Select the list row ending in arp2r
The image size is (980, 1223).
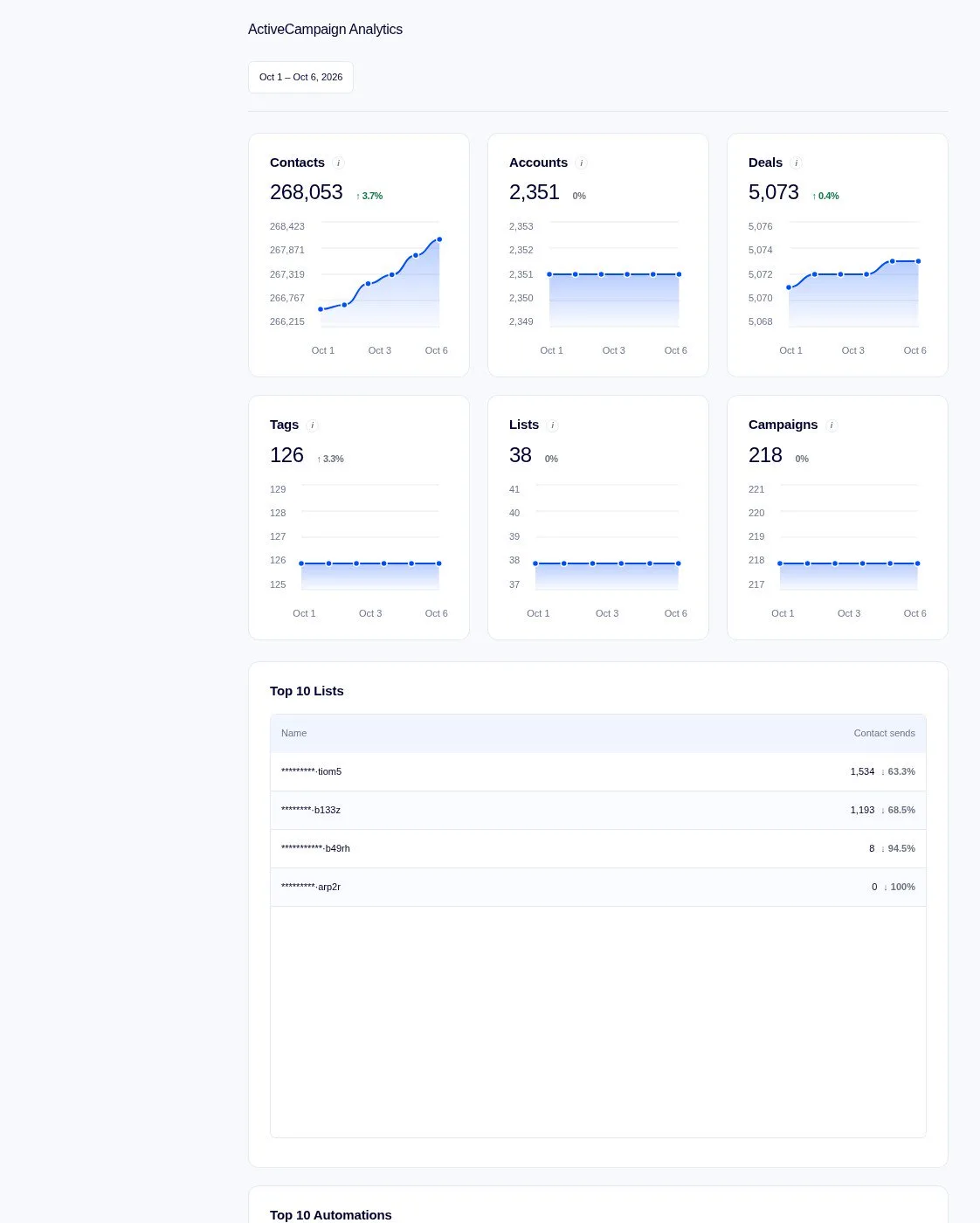(598, 887)
